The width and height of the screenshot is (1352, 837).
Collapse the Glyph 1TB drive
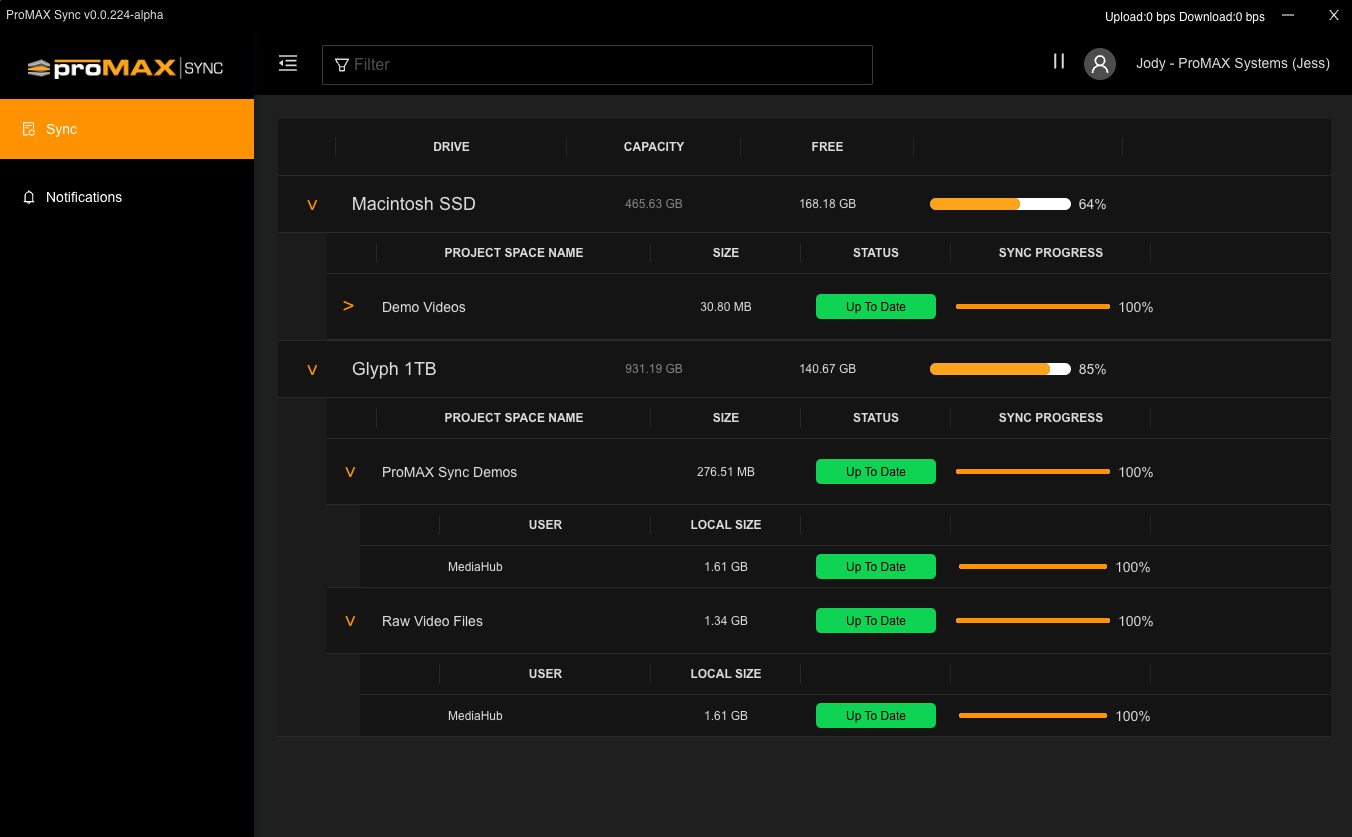click(x=312, y=369)
